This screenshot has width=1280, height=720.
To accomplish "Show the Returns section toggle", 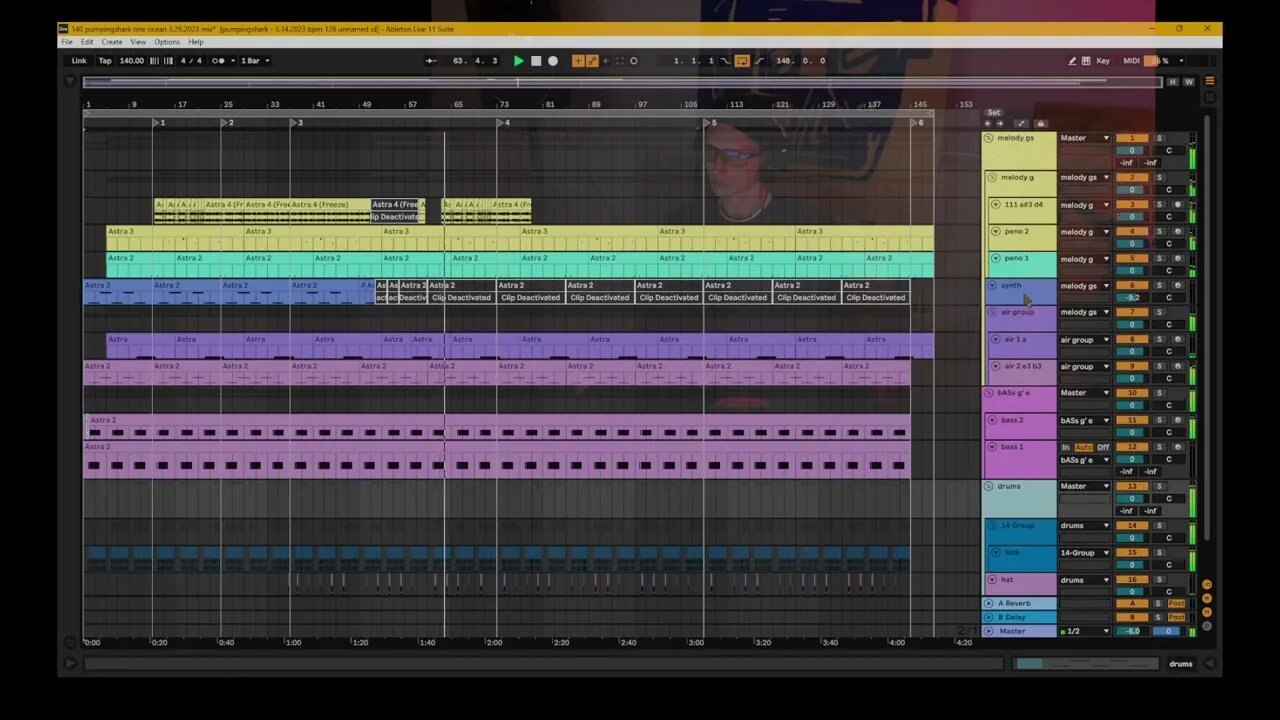I will point(1207,597).
